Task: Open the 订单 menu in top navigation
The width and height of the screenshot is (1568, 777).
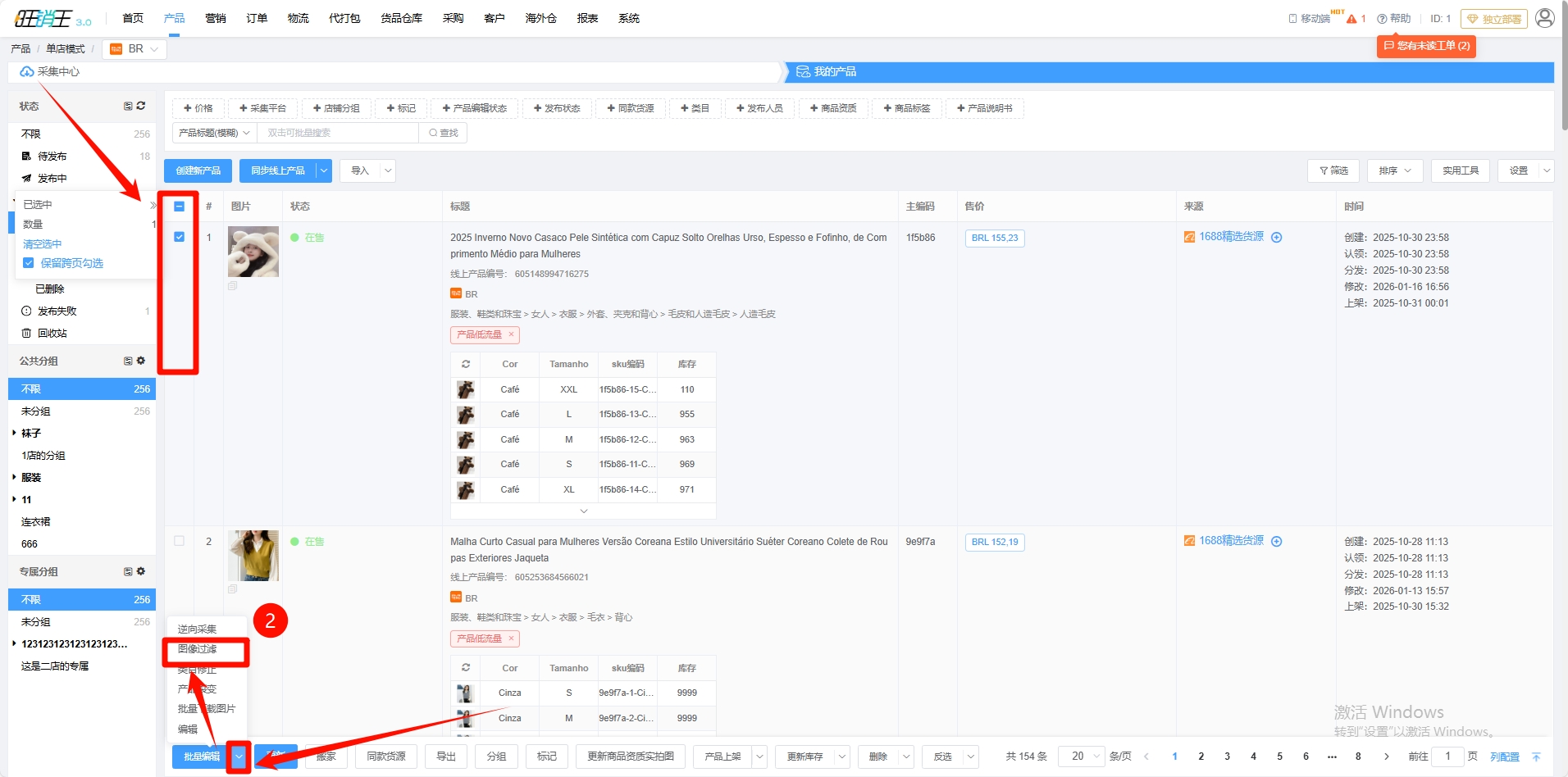Action: click(x=257, y=18)
